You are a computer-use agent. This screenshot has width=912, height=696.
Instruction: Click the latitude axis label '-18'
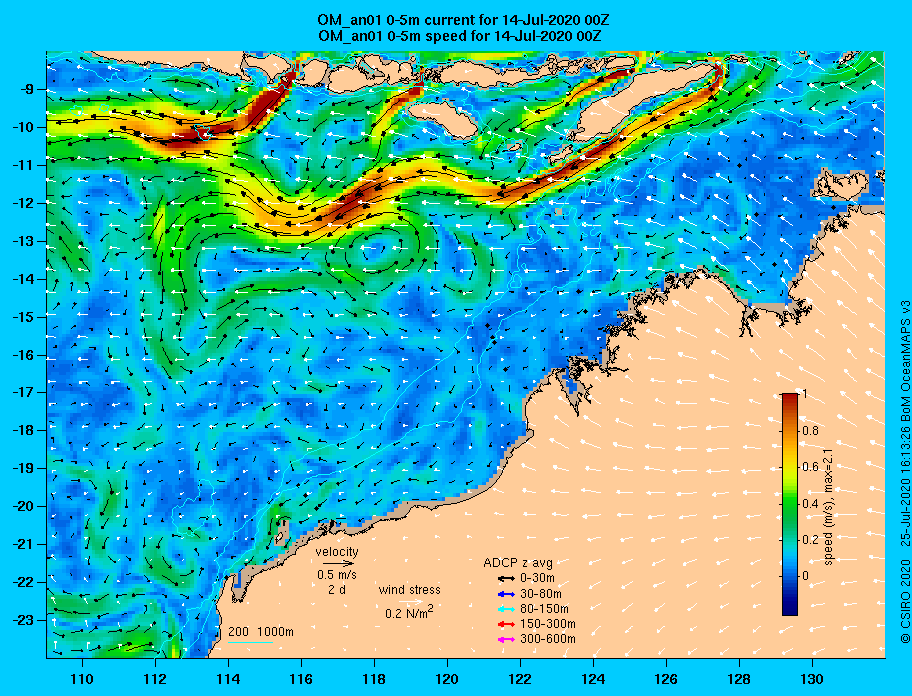(24, 430)
